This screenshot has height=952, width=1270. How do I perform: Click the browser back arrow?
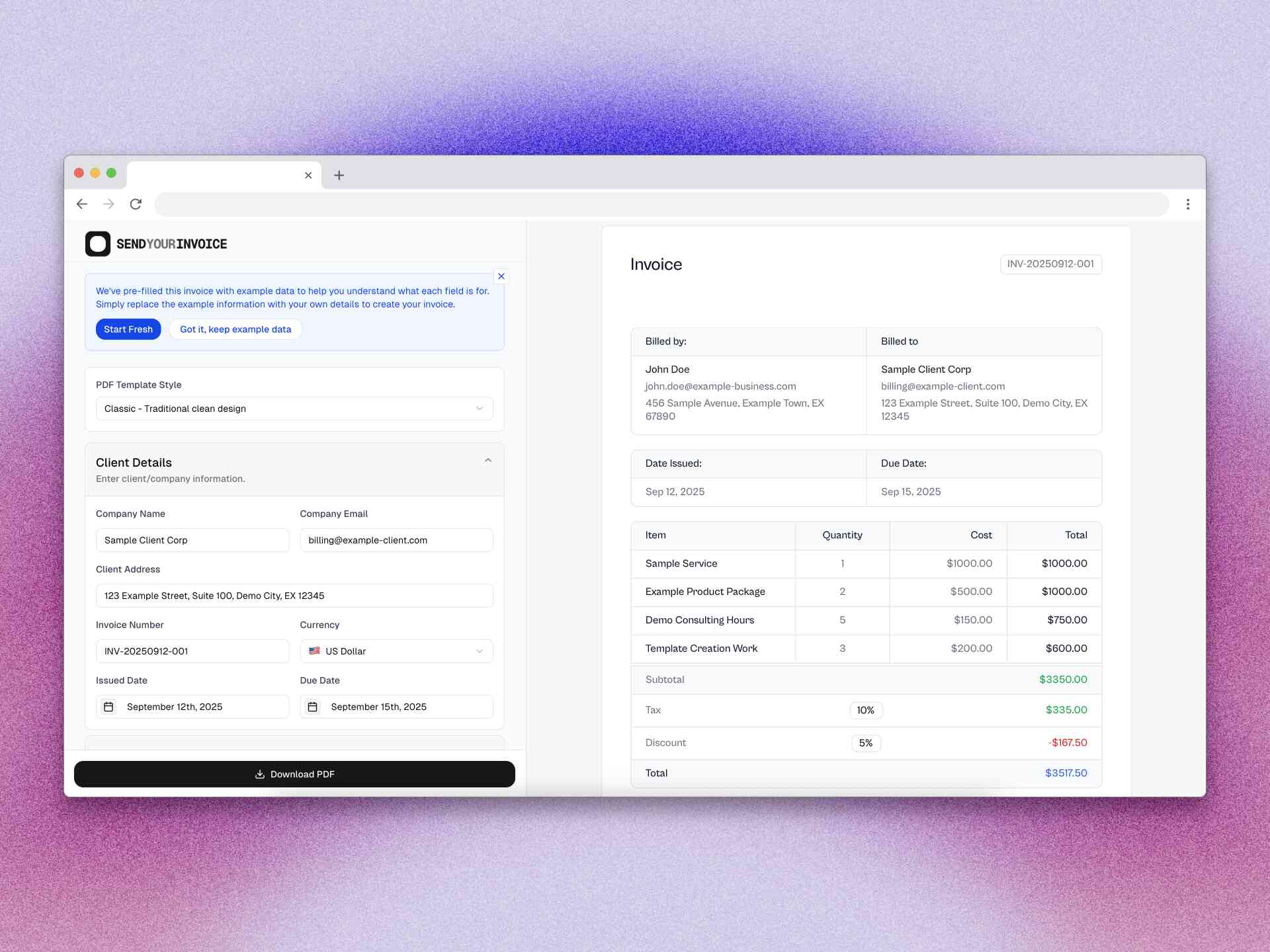click(x=81, y=204)
